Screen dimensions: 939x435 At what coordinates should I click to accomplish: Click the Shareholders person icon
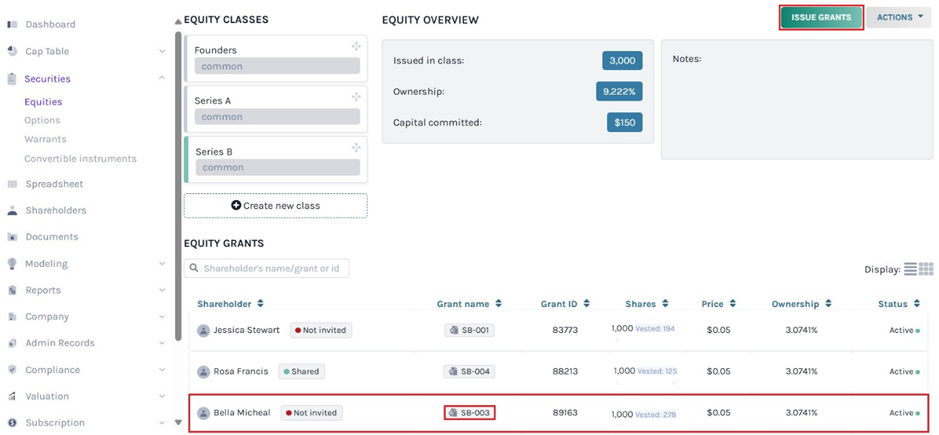pyautogui.click(x=12, y=211)
